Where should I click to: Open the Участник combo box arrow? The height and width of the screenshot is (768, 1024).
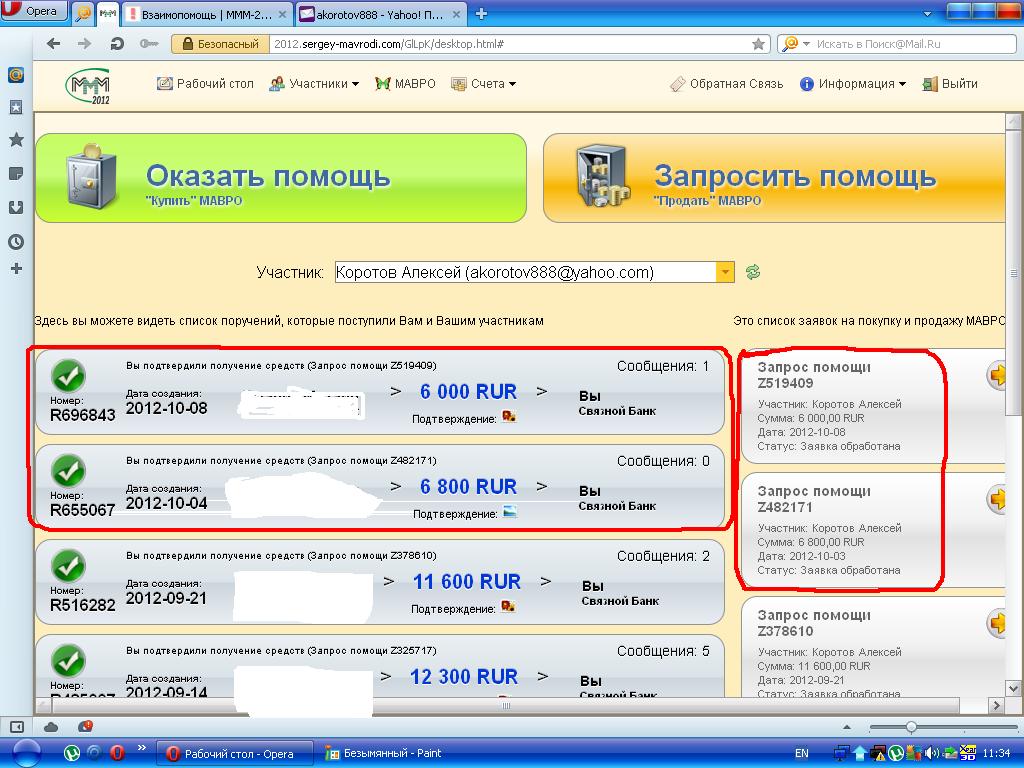(725, 272)
